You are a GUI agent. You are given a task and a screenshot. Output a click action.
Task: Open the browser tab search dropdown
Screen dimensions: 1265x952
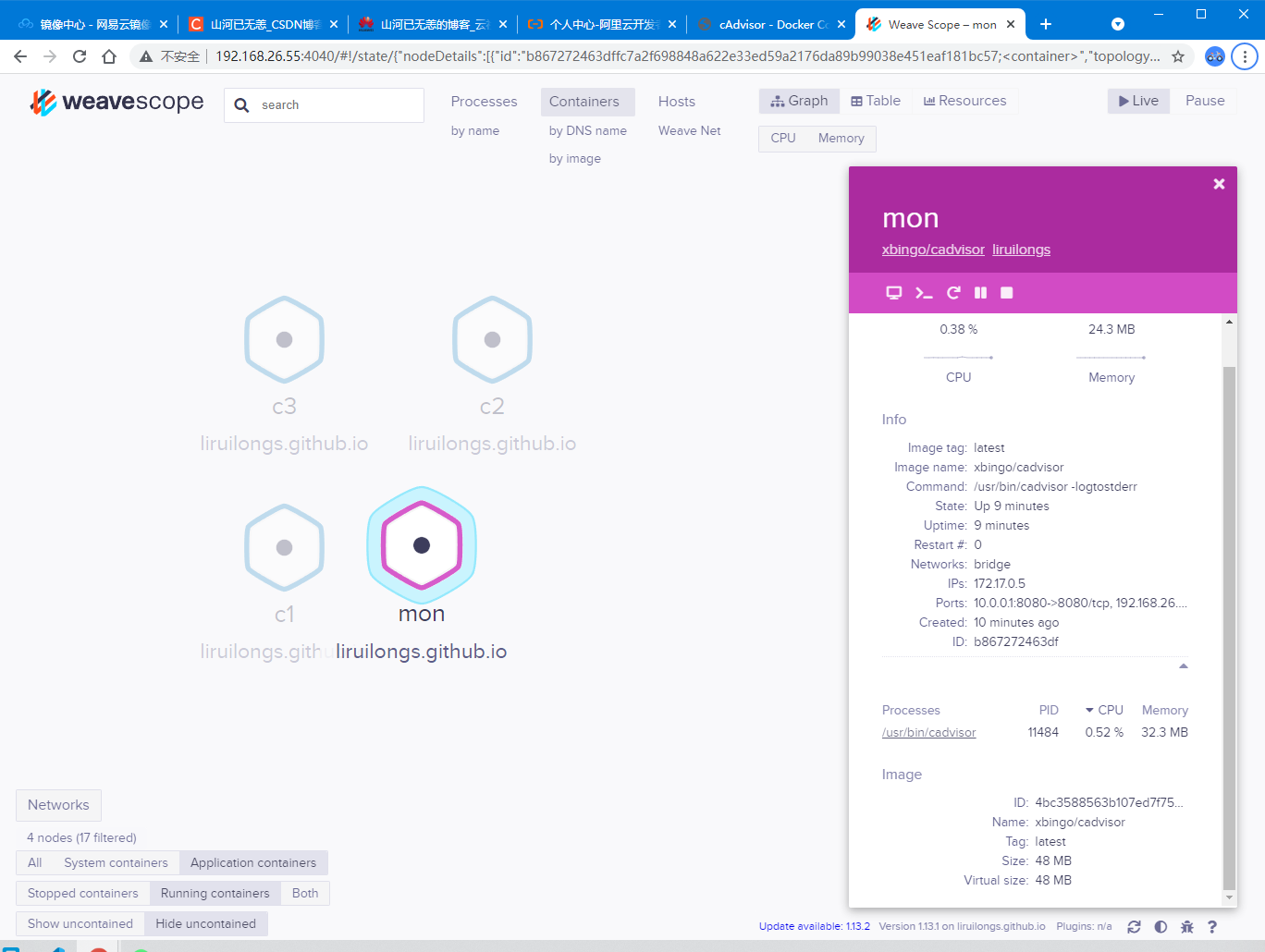1118,24
